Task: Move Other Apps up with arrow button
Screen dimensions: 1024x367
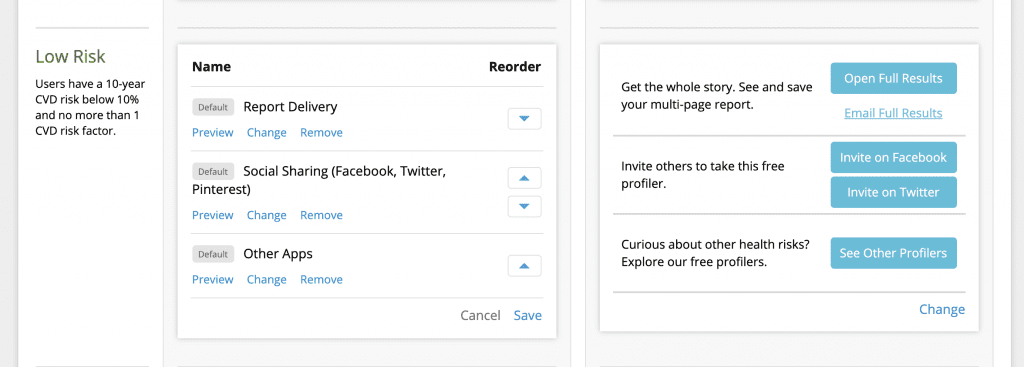Action: click(x=524, y=266)
